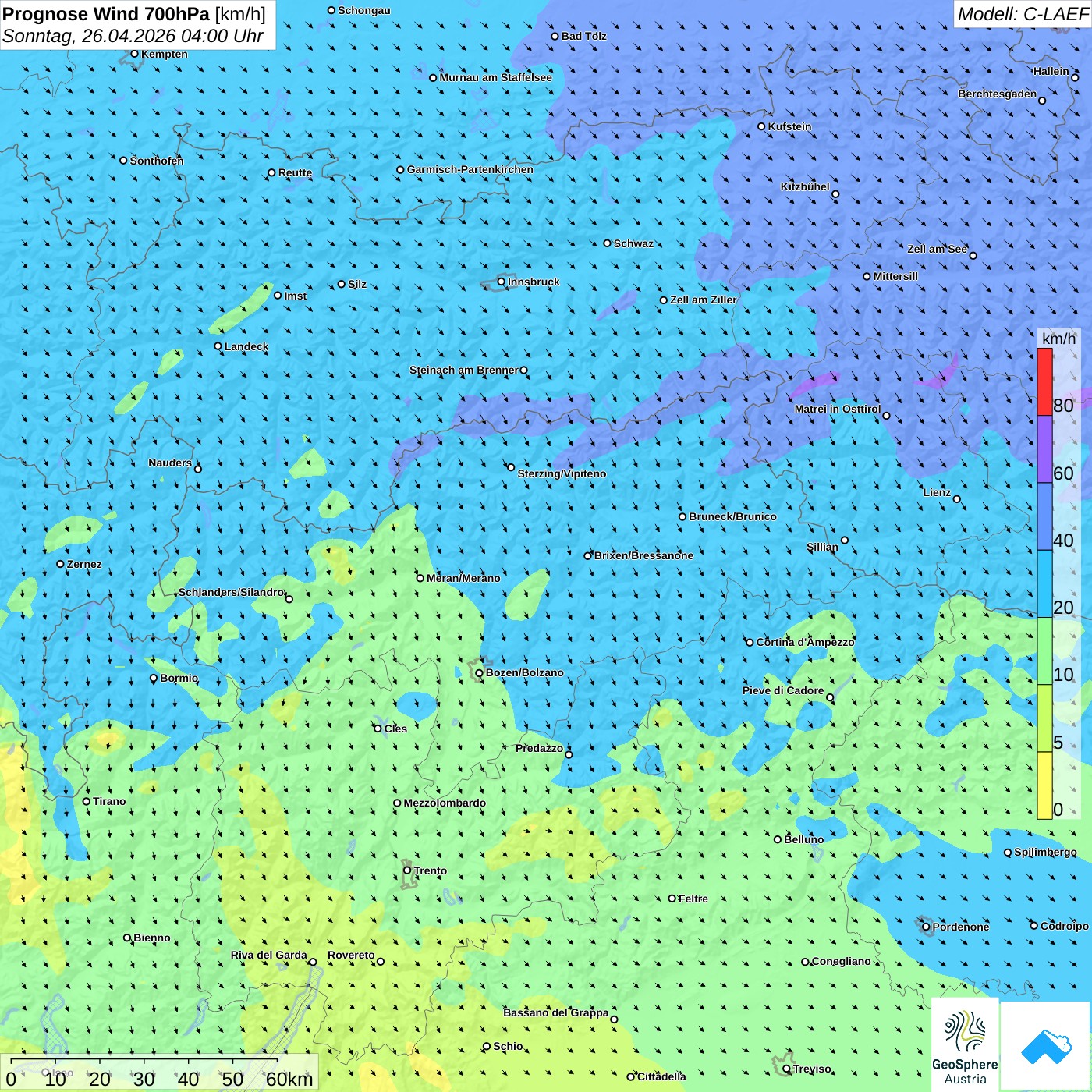
Task: Click the Pordenone city marker dot
Action: point(926,927)
